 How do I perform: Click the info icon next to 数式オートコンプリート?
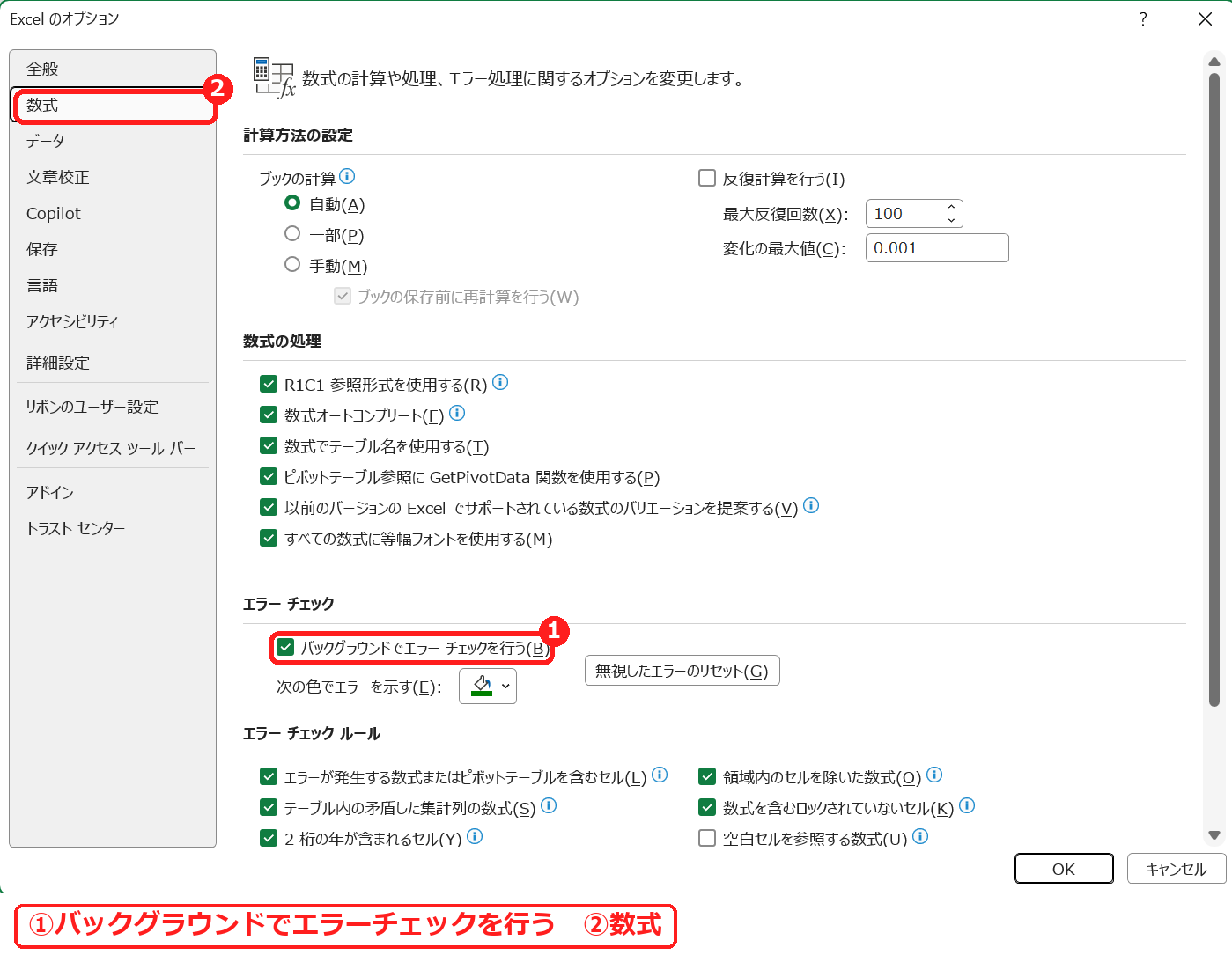[457, 413]
